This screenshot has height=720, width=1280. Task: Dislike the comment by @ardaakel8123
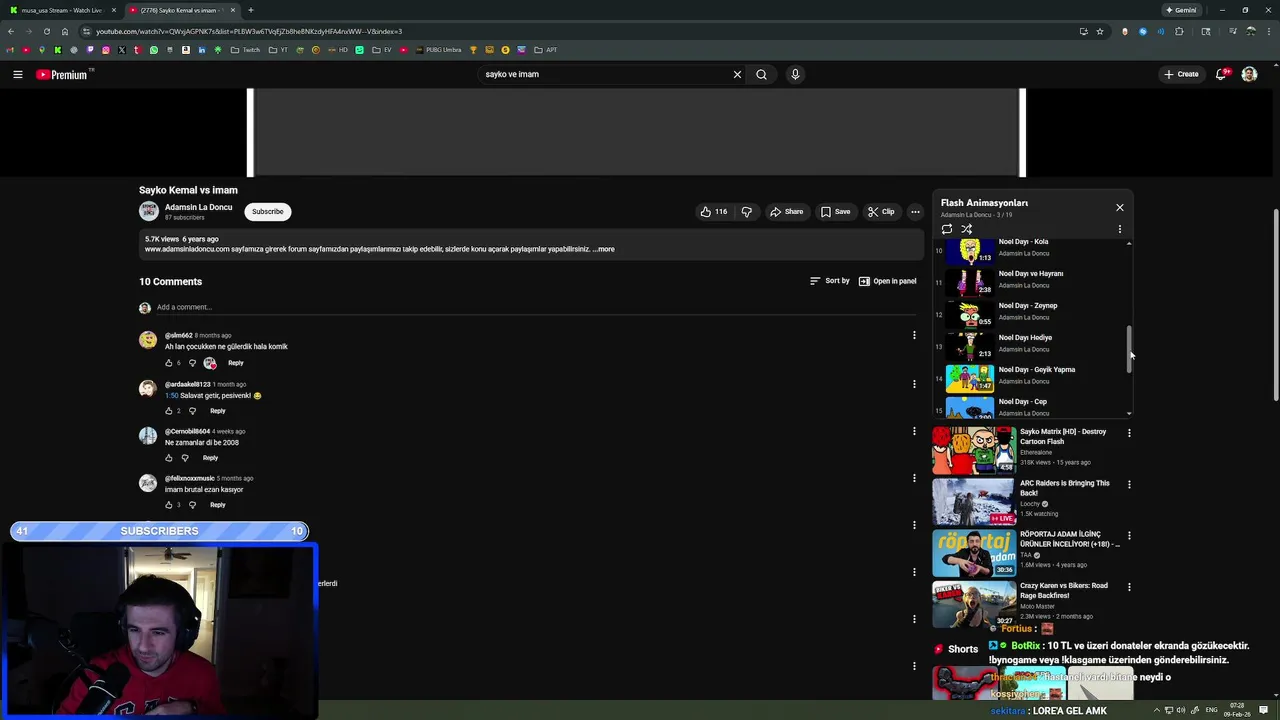pyautogui.click(x=193, y=411)
